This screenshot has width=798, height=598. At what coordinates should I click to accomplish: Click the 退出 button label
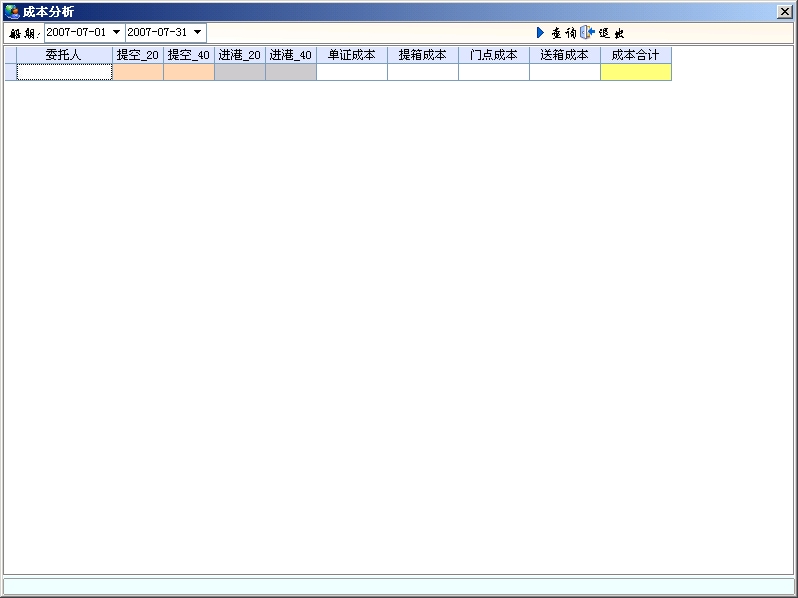click(x=611, y=33)
